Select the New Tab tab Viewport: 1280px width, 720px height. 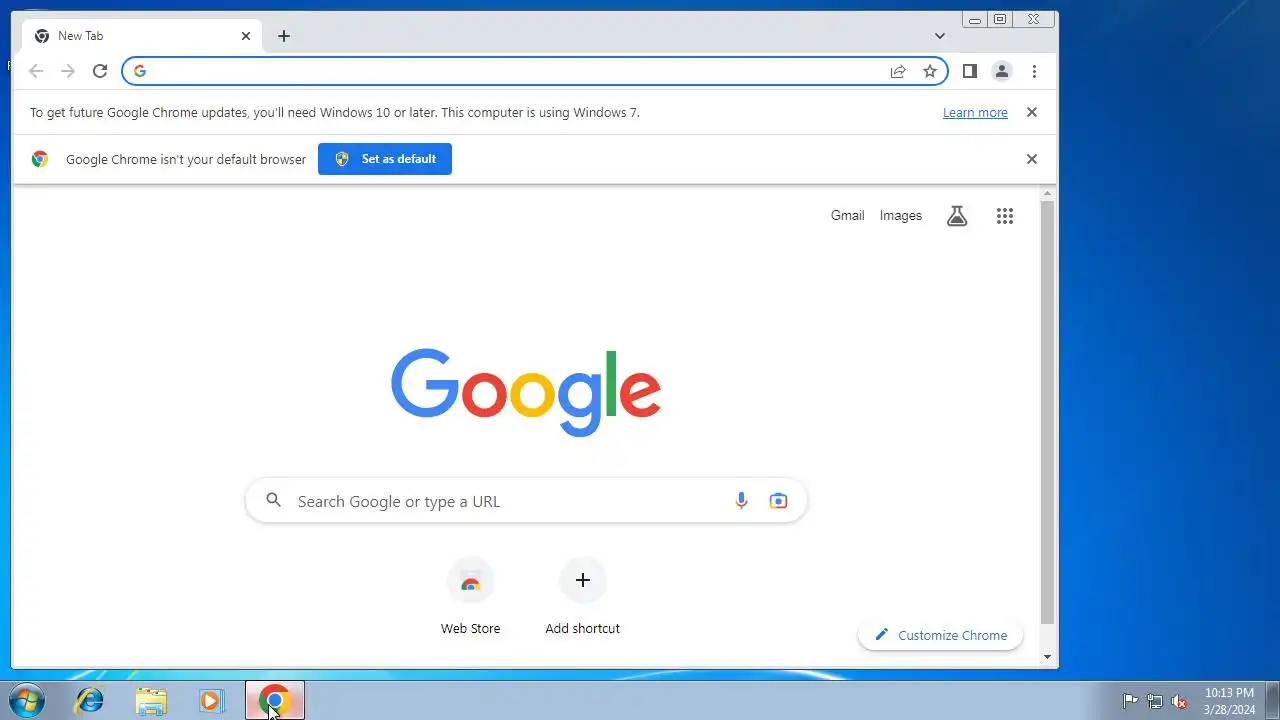(143, 36)
